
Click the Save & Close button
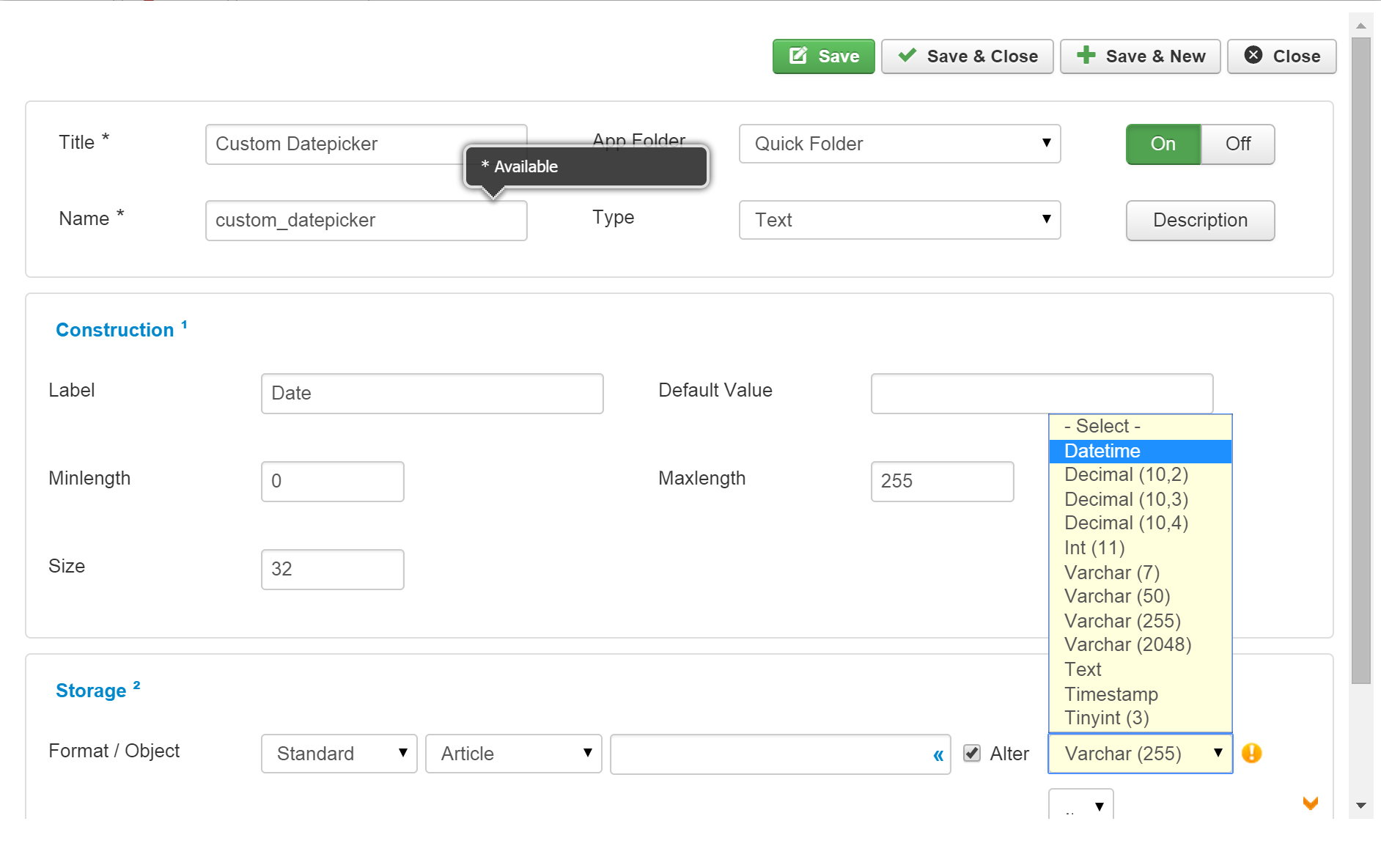coord(967,56)
